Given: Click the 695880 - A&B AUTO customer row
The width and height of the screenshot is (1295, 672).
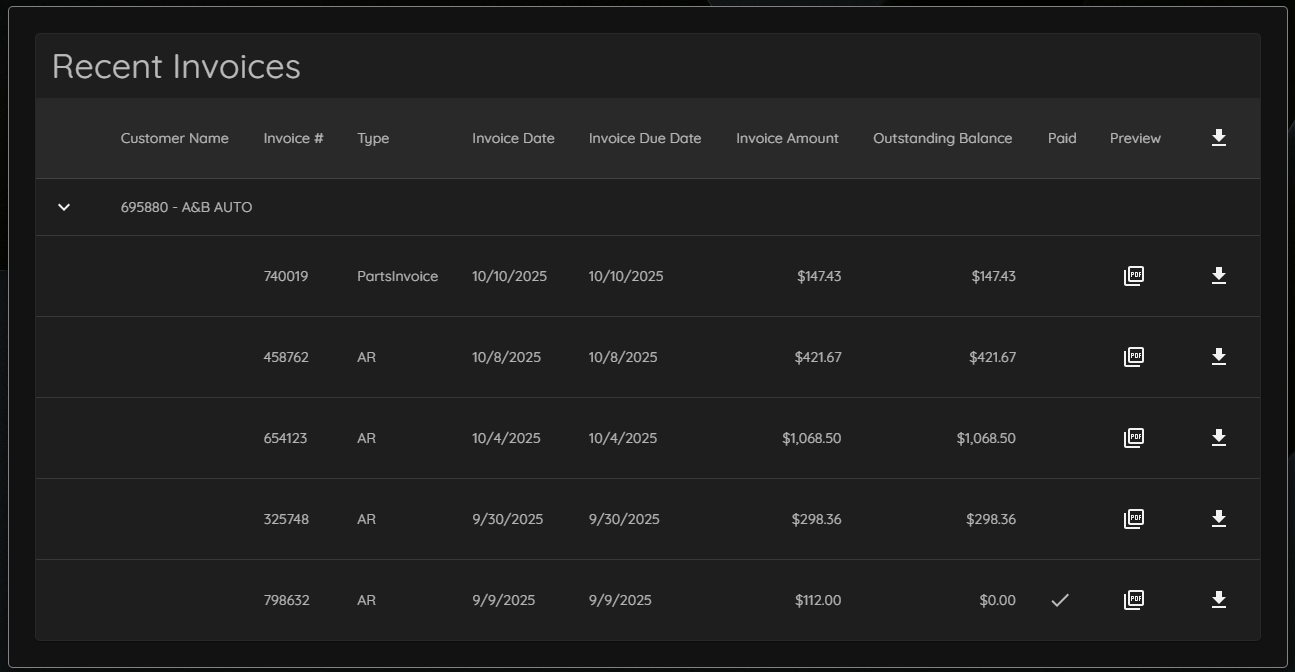Looking at the screenshot, I should (x=186, y=207).
